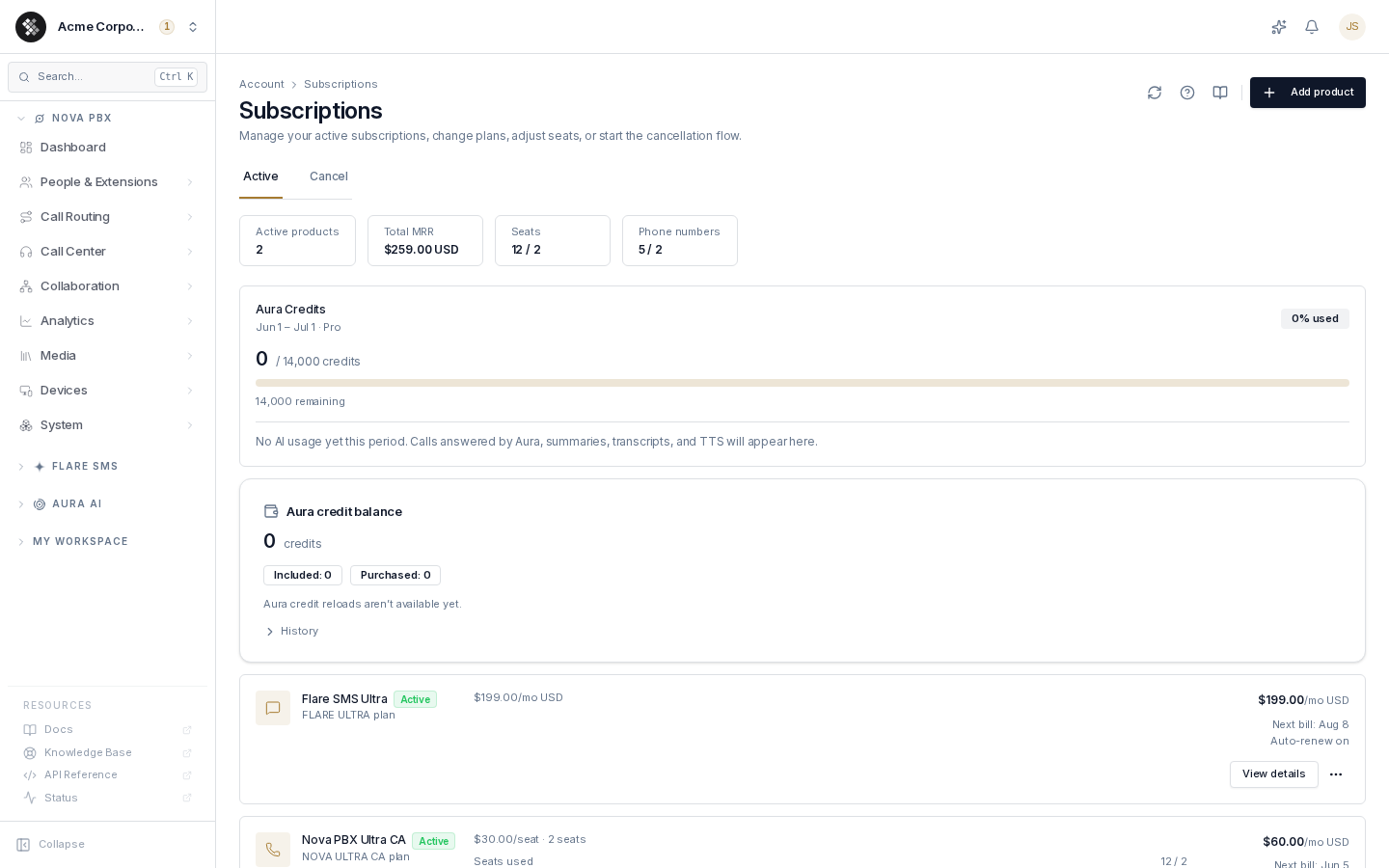Screen dimensions: 1389x868
Task: Open Dashboard in the sidebar
Action: (x=107, y=148)
